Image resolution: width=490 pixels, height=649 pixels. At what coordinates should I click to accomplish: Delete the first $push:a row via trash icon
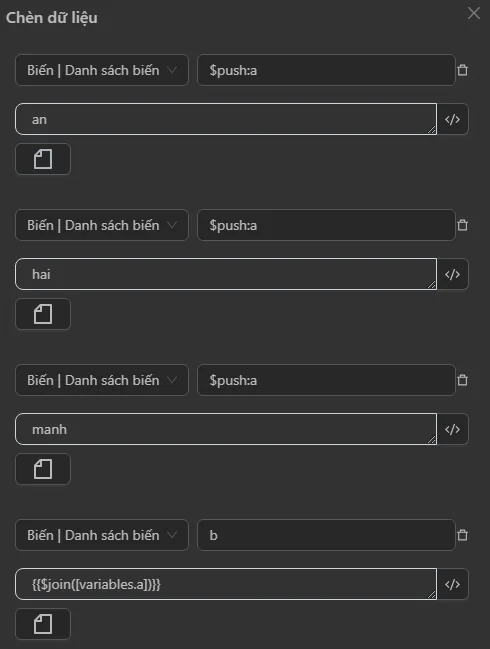coord(462,70)
